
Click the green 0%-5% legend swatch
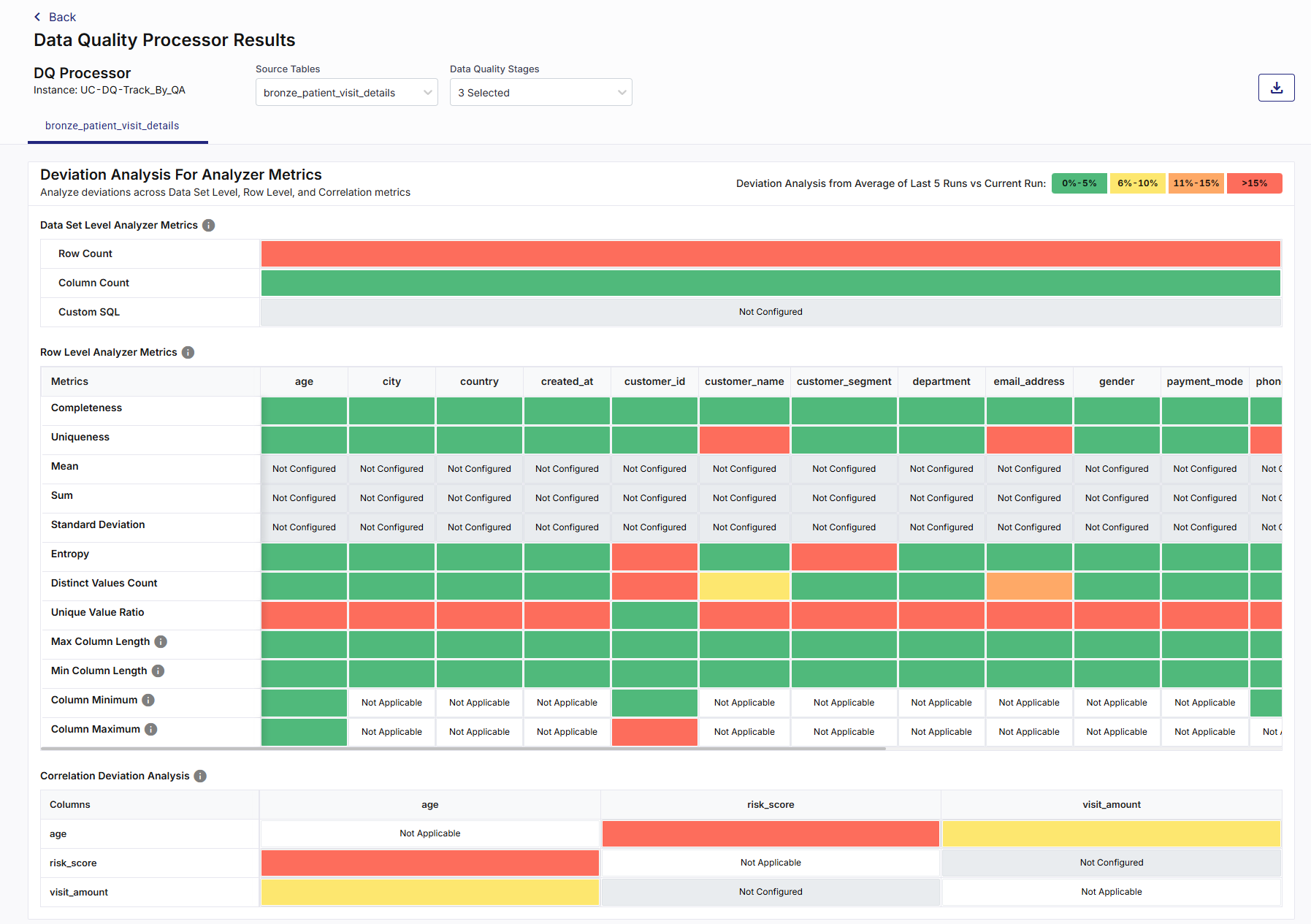point(1079,183)
